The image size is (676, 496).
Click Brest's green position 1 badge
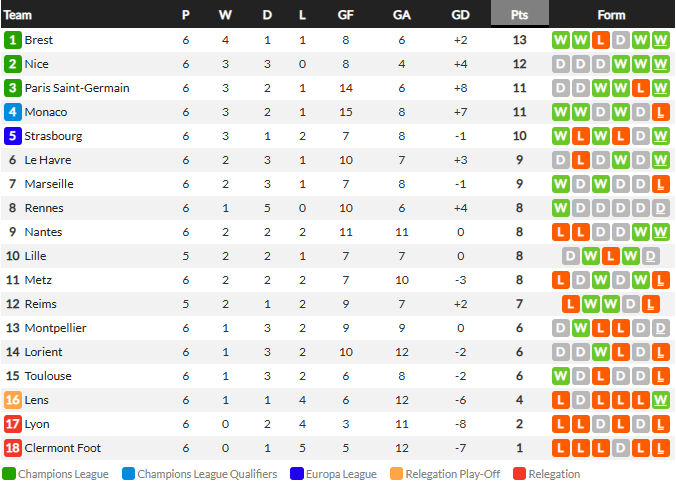point(13,40)
